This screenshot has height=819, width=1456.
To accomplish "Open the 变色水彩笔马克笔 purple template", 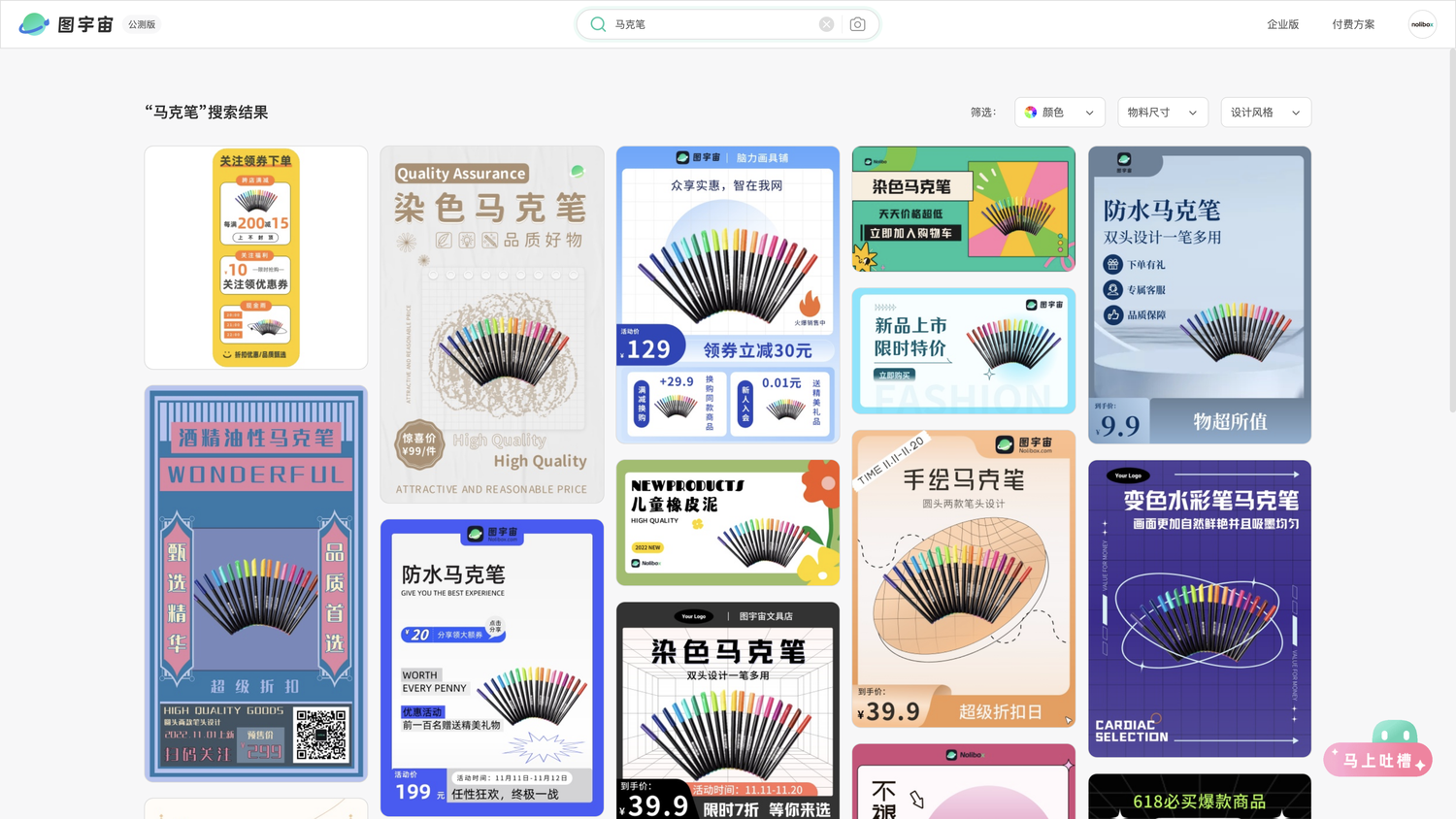I will (x=1200, y=608).
